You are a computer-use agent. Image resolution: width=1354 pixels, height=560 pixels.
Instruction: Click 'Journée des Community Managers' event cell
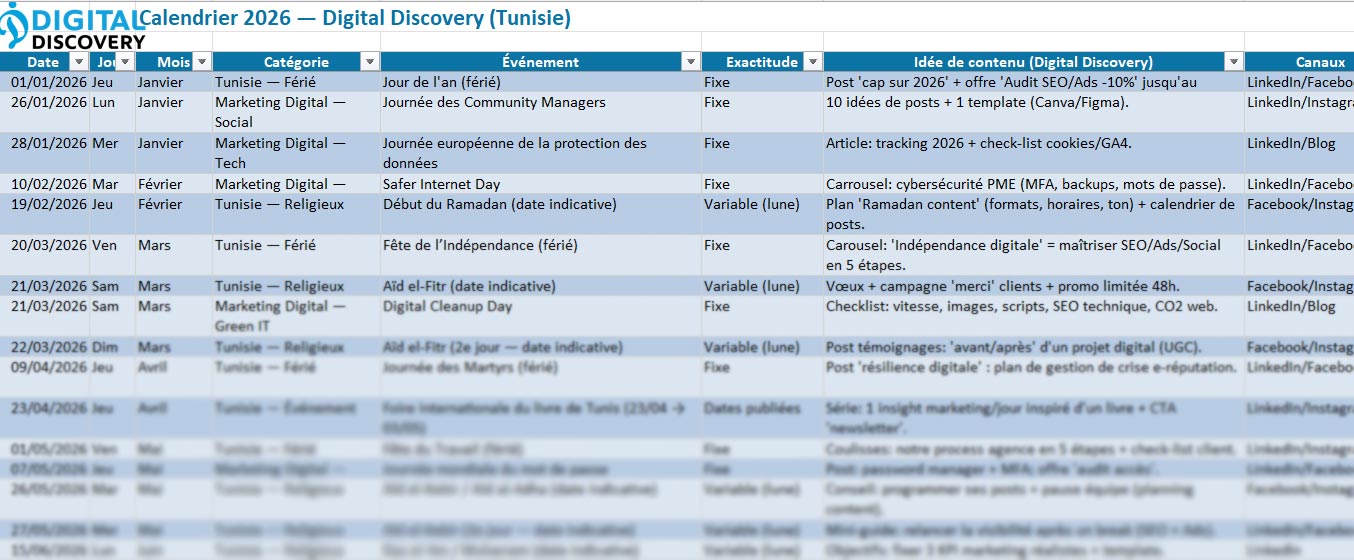click(x=541, y=112)
